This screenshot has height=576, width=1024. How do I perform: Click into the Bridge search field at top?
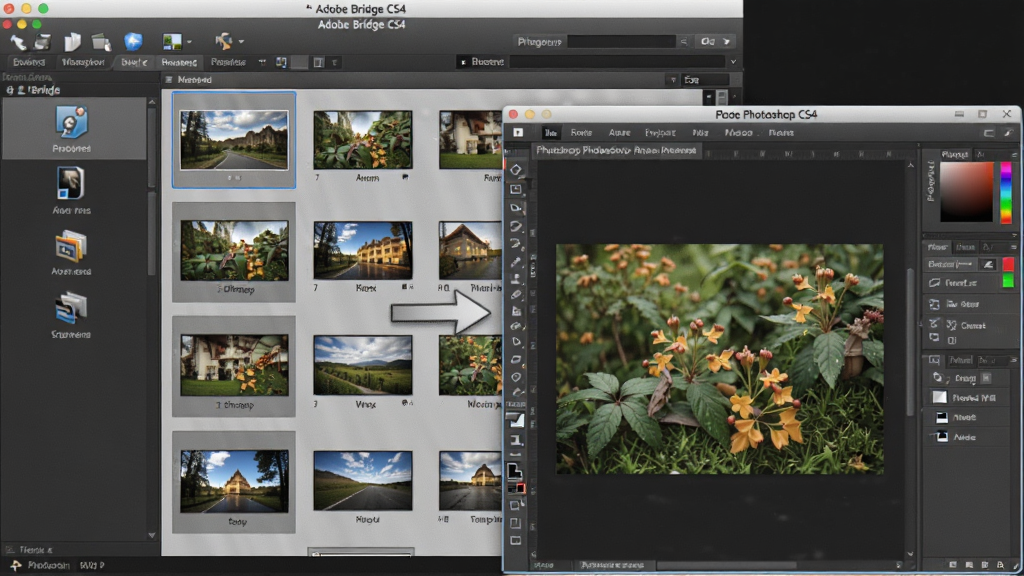tap(621, 41)
